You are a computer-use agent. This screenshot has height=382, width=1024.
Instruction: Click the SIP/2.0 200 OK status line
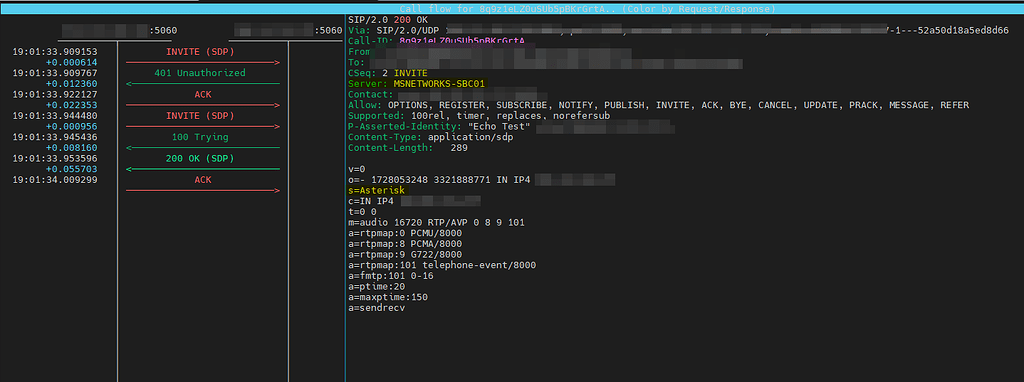pos(388,20)
